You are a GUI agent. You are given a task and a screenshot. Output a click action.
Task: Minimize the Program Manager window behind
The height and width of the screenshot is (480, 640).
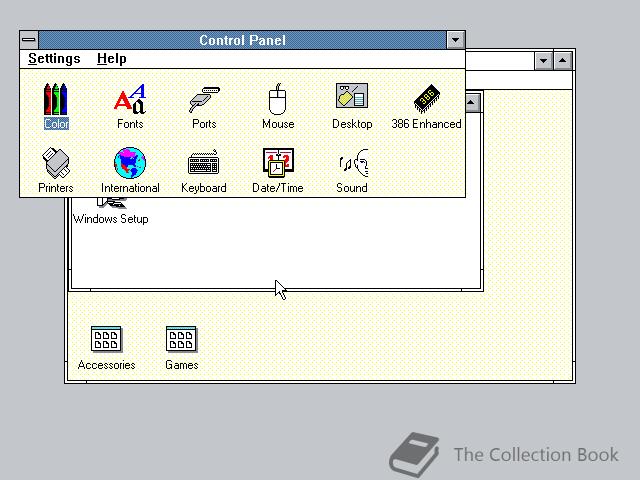(x=543, y=61)
